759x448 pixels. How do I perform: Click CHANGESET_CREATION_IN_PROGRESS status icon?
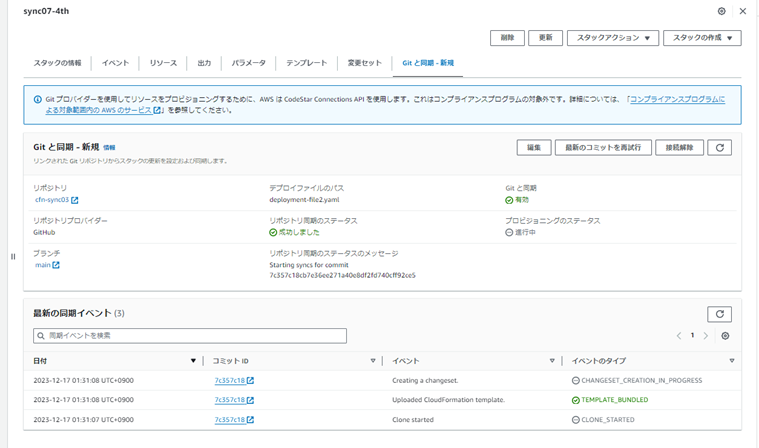point(576,381)
